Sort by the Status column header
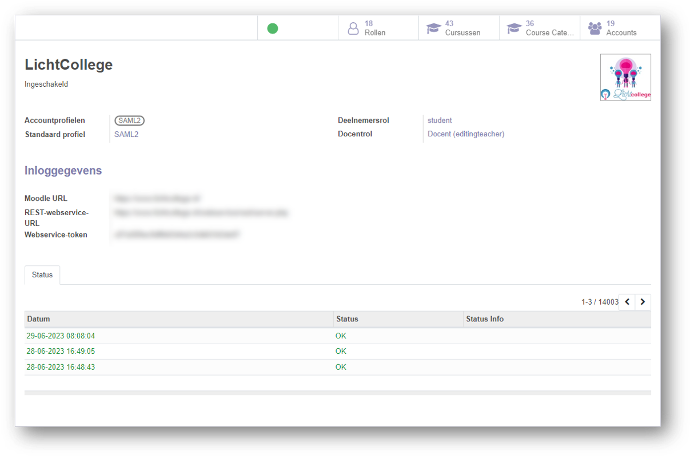The image size is (690, 456). pyautogui.click(x=347, y=319)
